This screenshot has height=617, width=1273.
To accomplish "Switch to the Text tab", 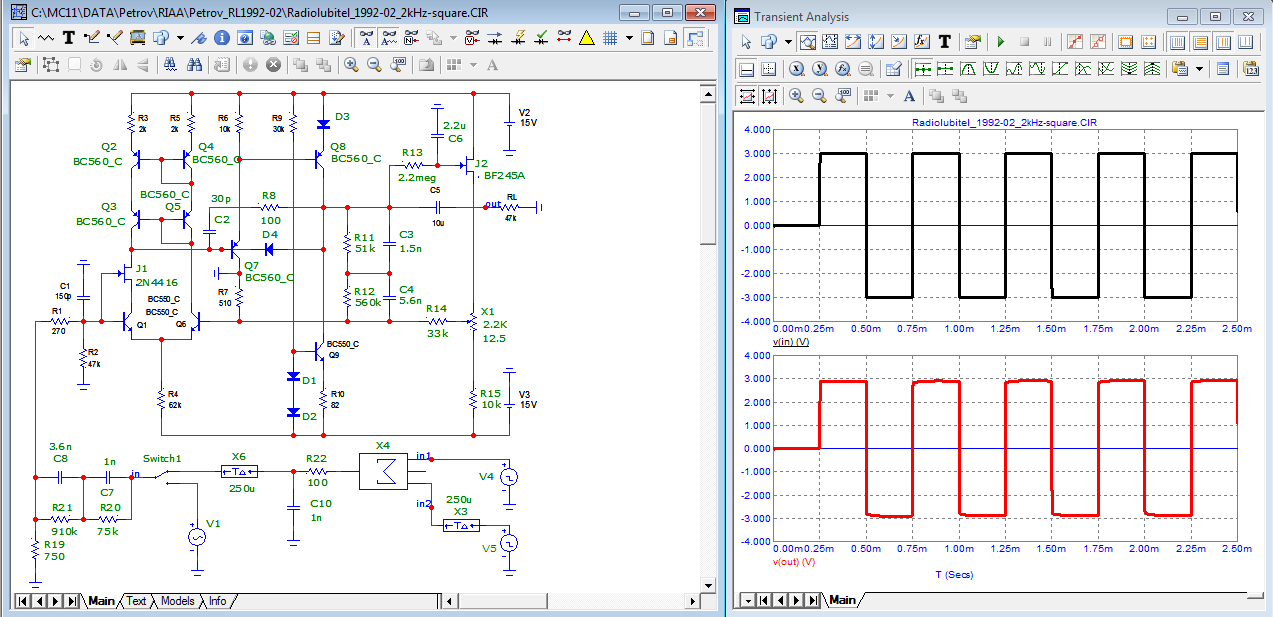I will pos(136,601).
